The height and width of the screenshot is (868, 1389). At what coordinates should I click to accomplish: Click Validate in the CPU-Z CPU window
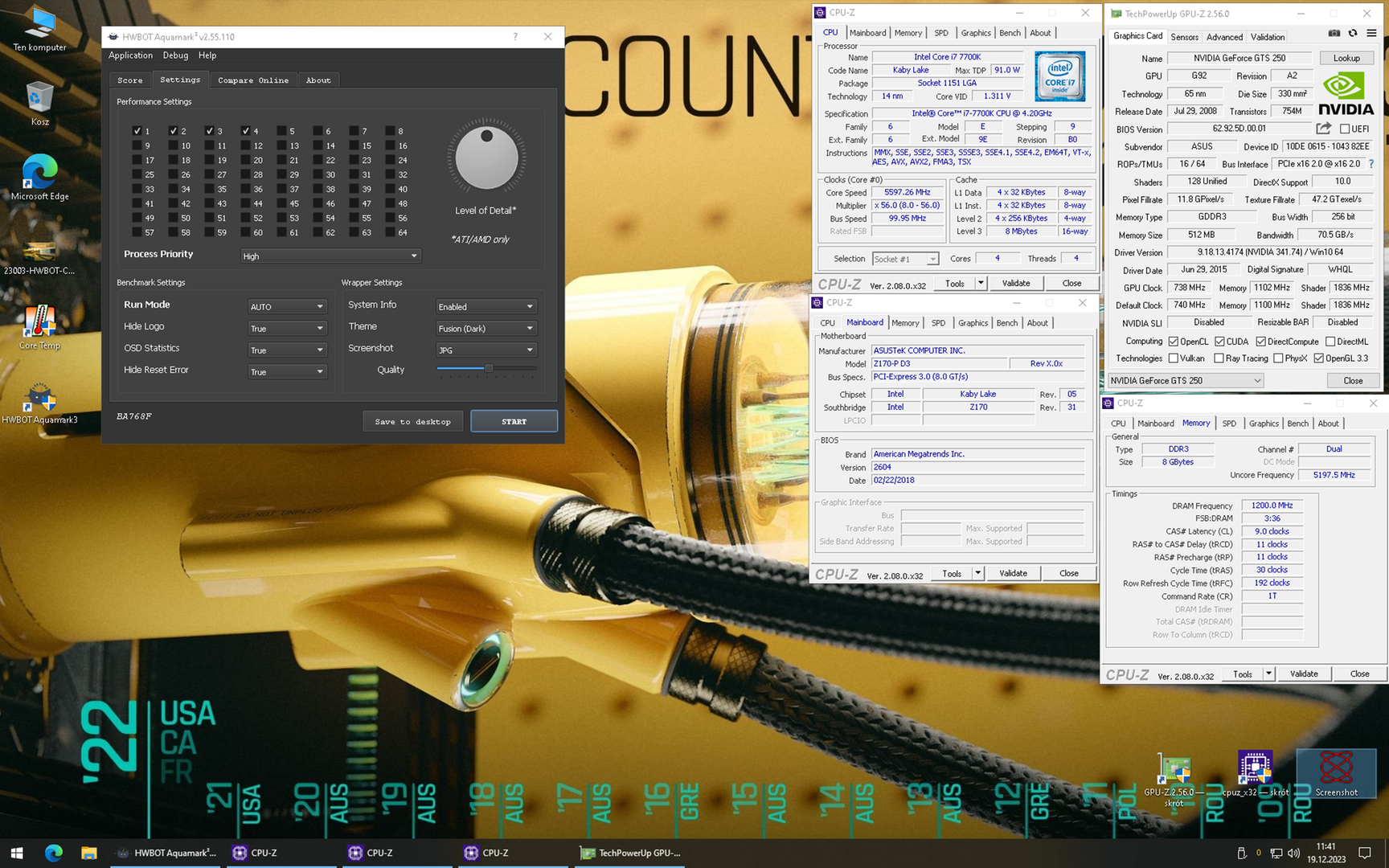point(1016,283)
